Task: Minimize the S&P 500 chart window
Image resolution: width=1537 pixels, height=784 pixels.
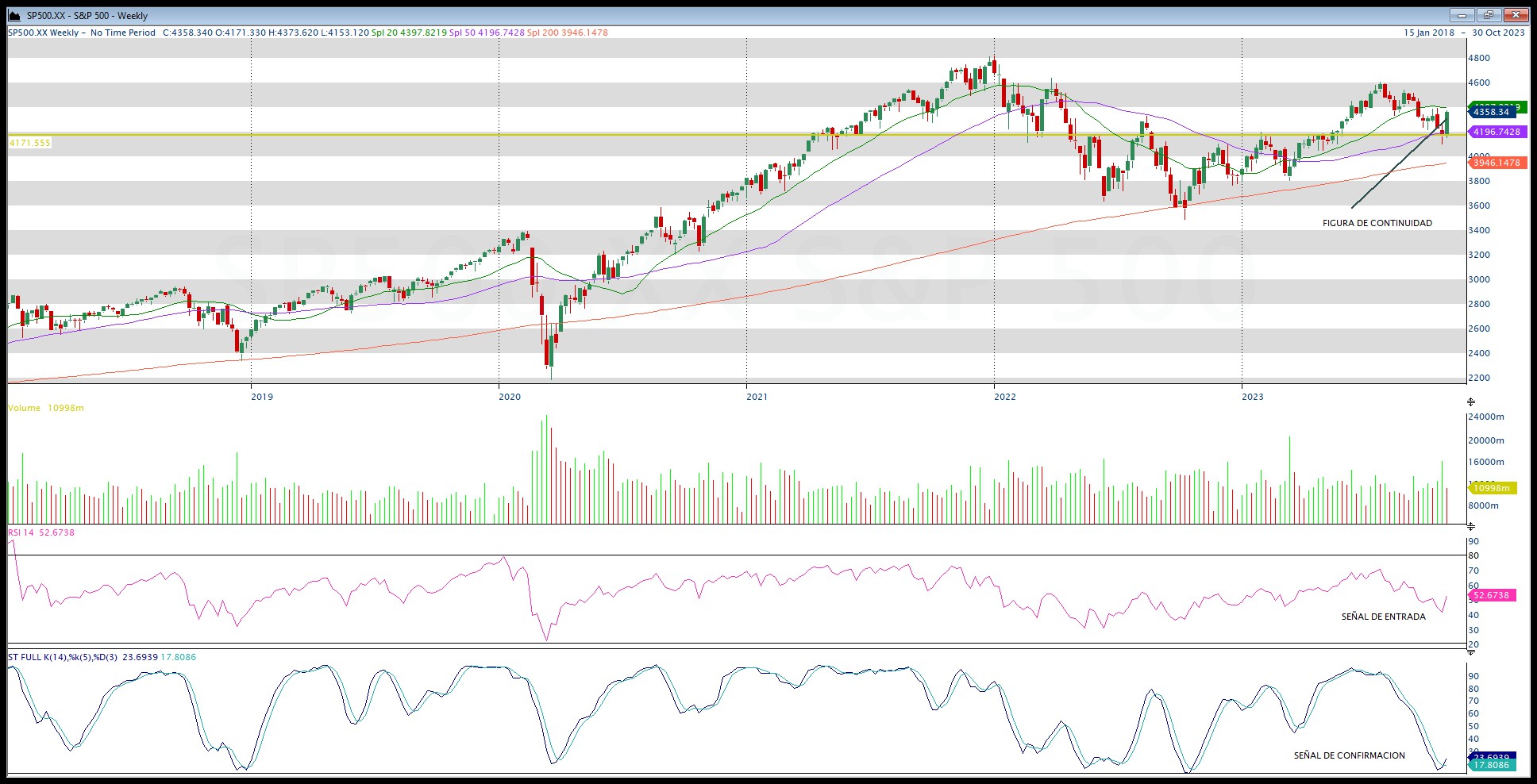Action: coord(1462,15)
